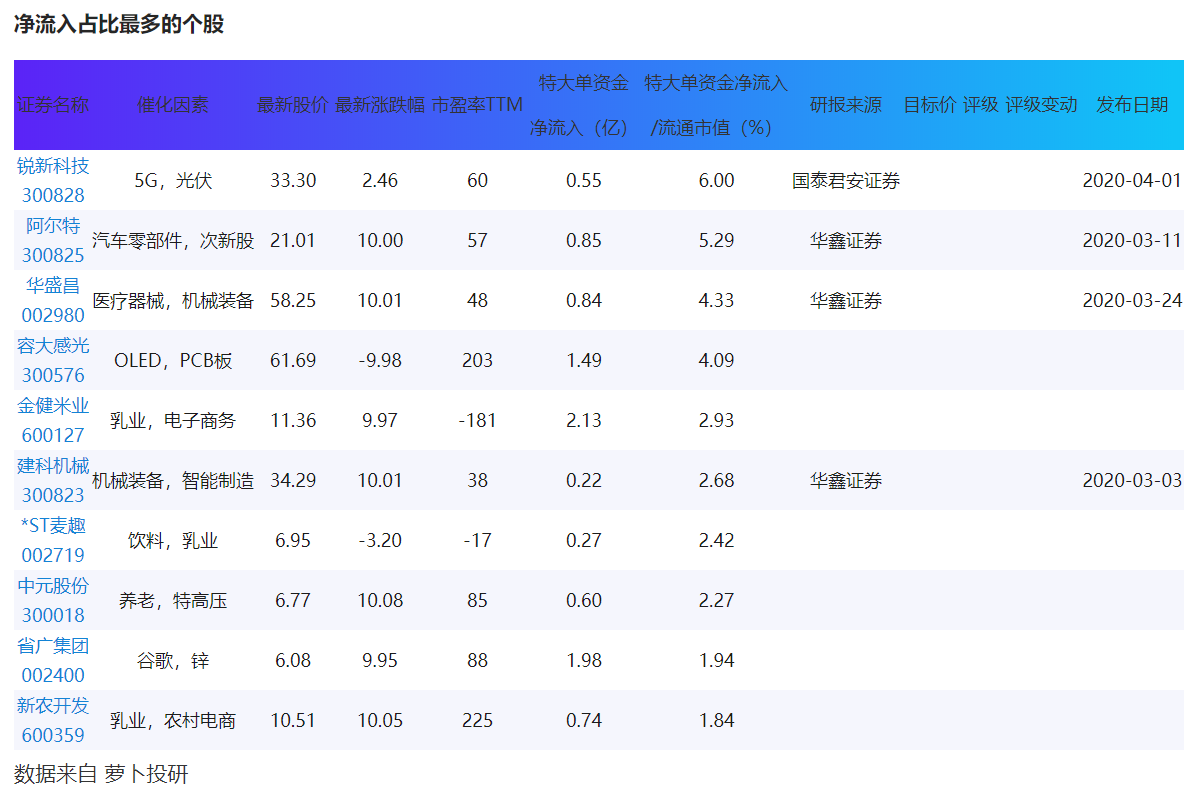The height and width of the screenshot is (792, 1198).
Task: Click the 净流入占比最多的个股 title
Action: tap(119, 24)
